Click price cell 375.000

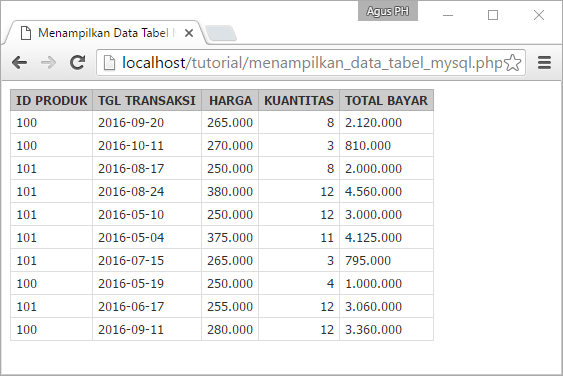click(x=230, y=237)
